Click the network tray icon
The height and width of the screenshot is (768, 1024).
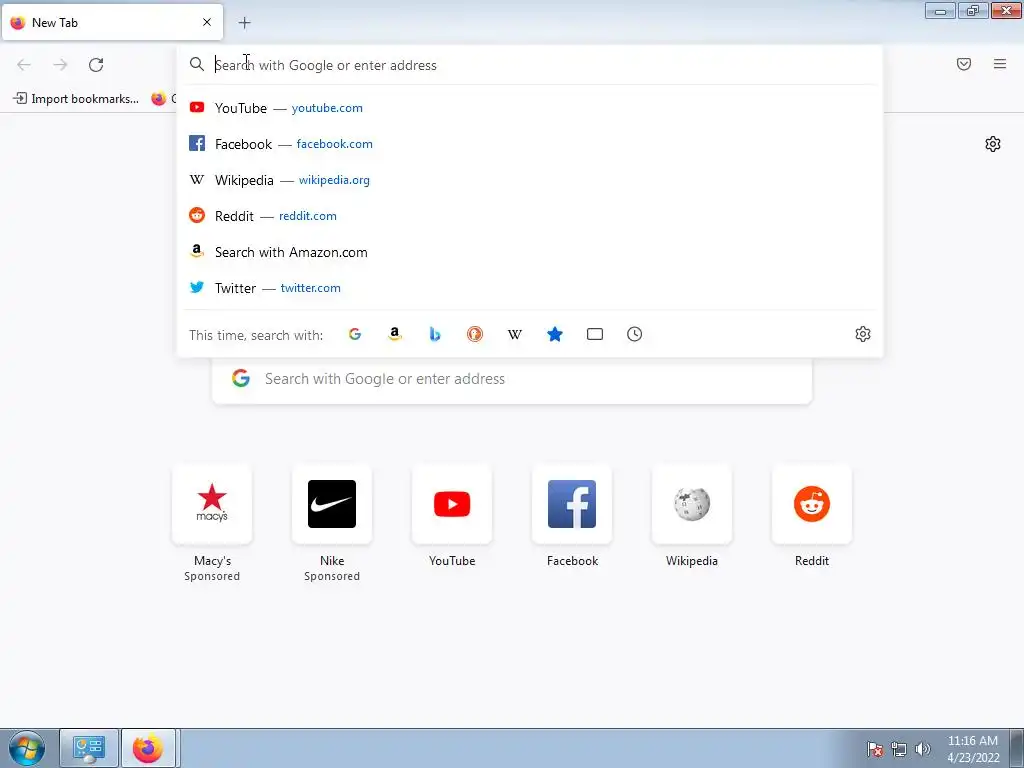899,749
